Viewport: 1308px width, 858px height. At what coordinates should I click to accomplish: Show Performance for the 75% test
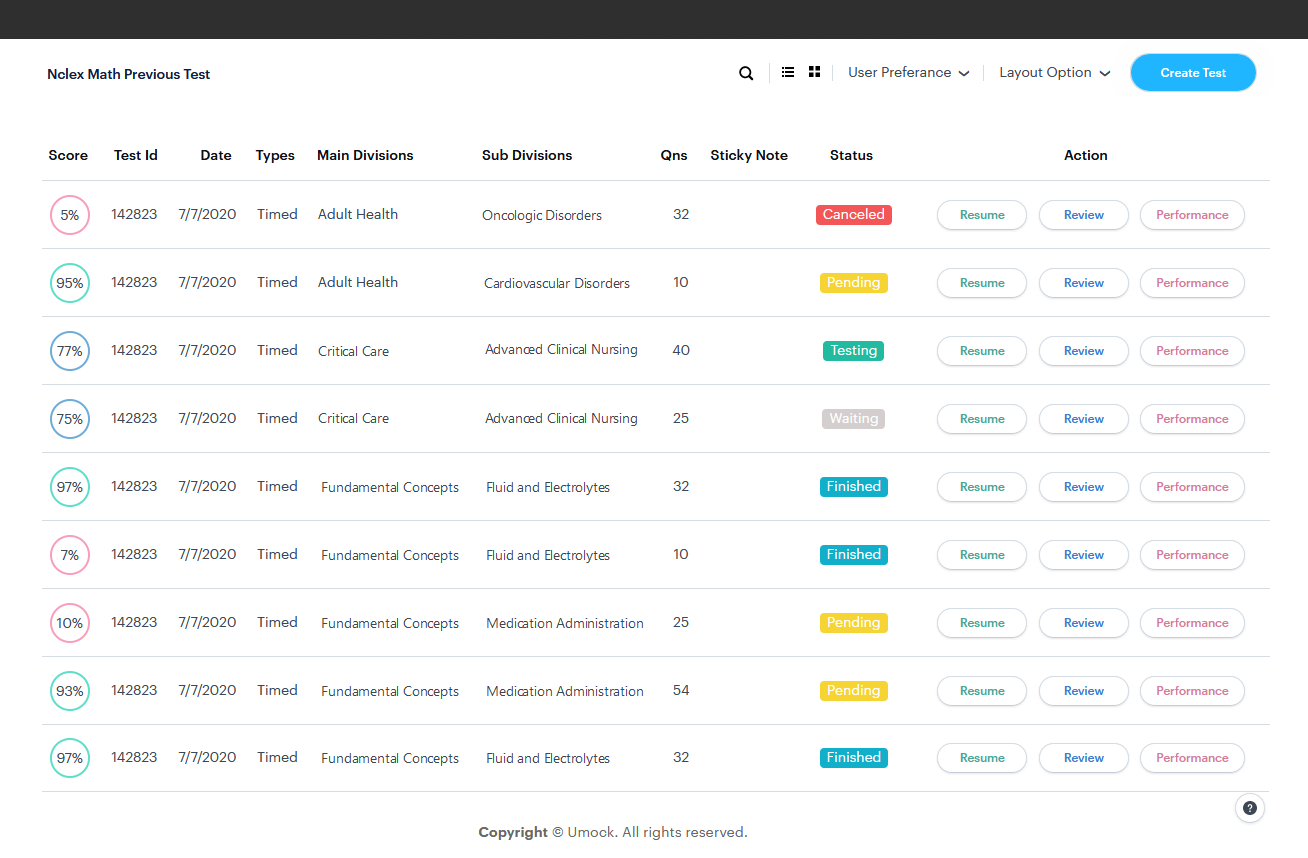(x=1192, y=419)
